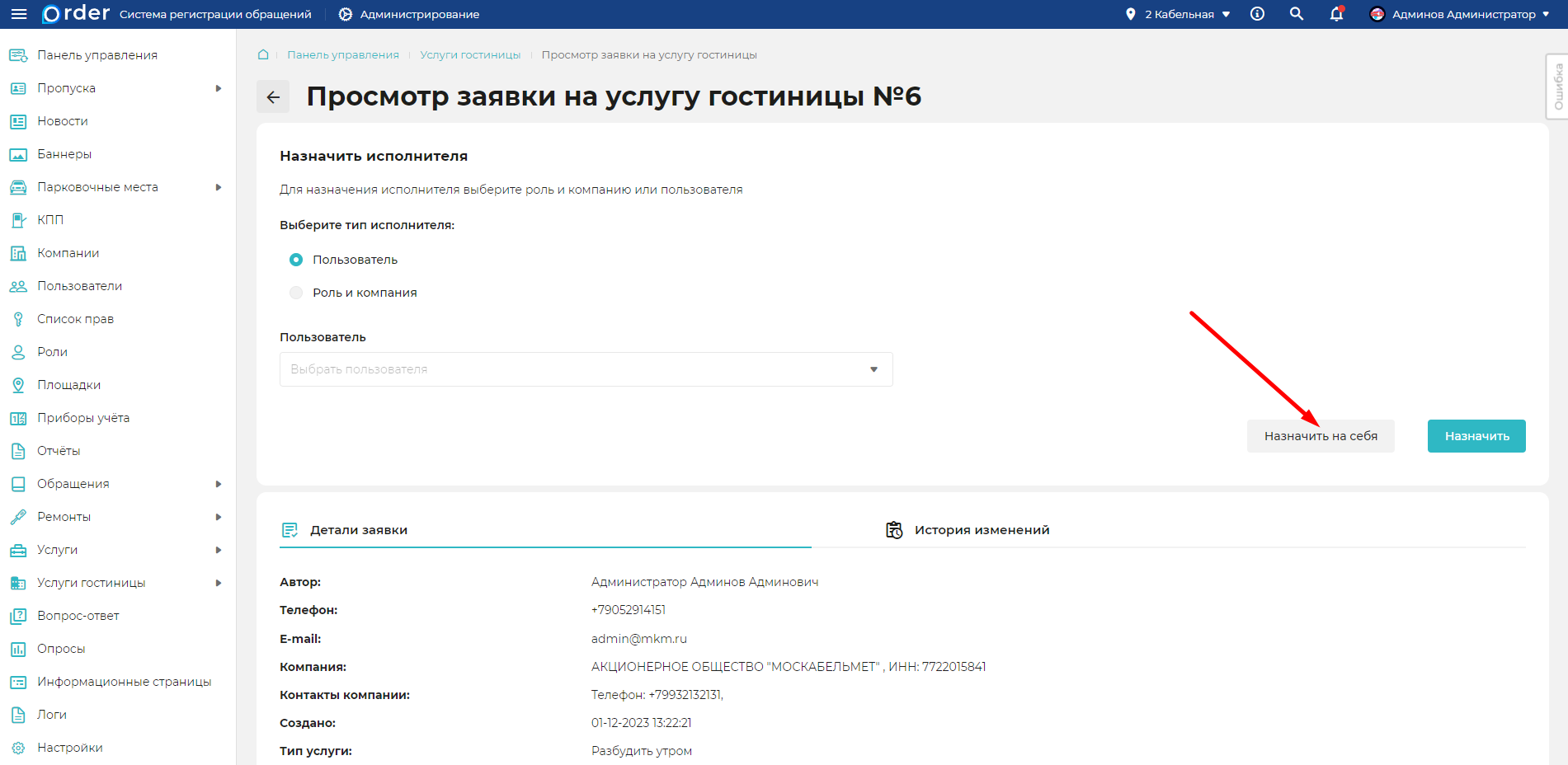
Task: Open Пользователи from the sidebar icon
Action: (18, 285)
